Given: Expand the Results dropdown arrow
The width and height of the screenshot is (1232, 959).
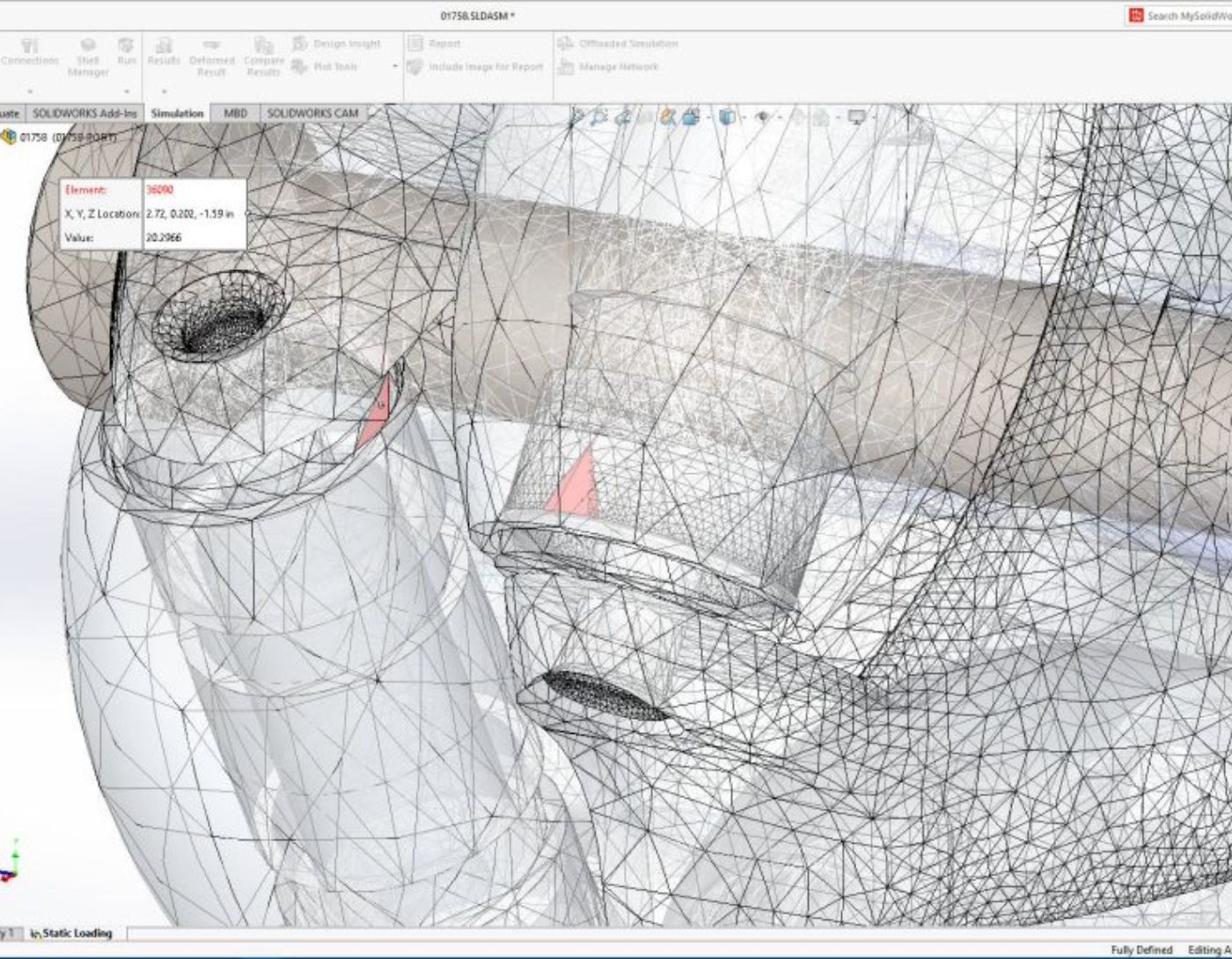Looking at the screenshot, I should tap(164, 91).
